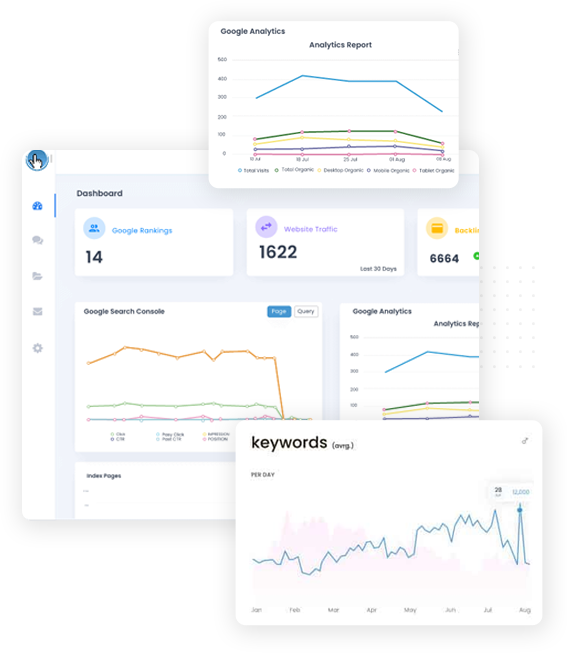Open the mail envelope icon in sidebar
The width and height of the screenshot is (567, 653).
(x=37, y=312)
